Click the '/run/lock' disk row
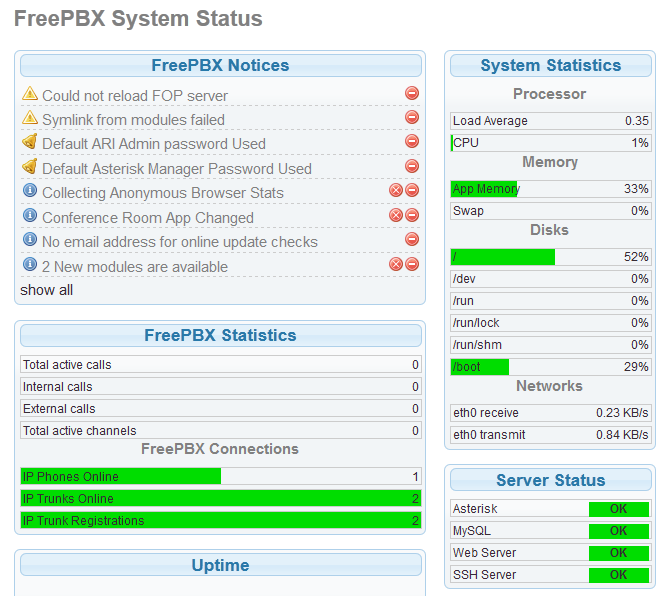This screenshot has height=596, width=669. click(551, 323)
